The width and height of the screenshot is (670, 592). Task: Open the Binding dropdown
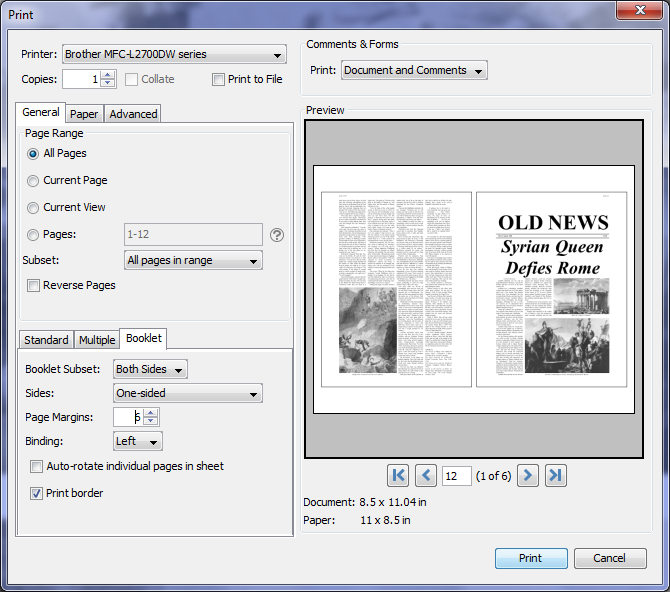138,441
